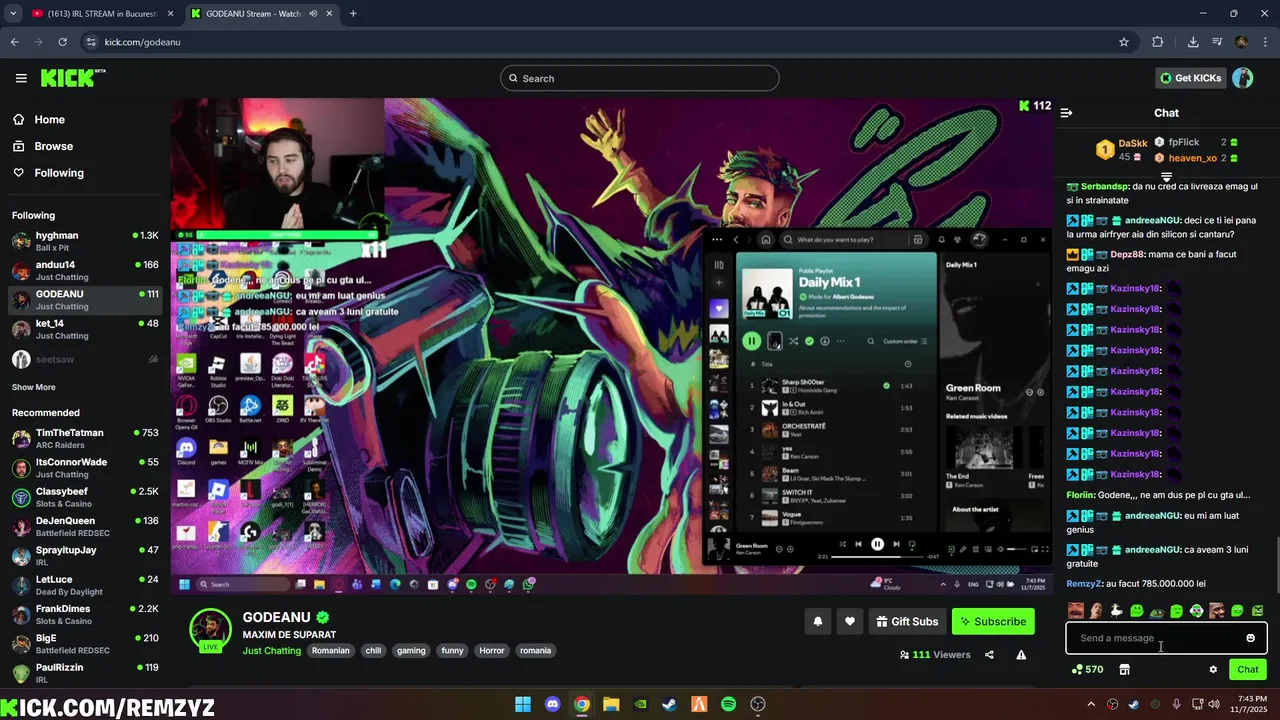Click the 570 channel points icon
The image size is (1280, 720).
1087,669
